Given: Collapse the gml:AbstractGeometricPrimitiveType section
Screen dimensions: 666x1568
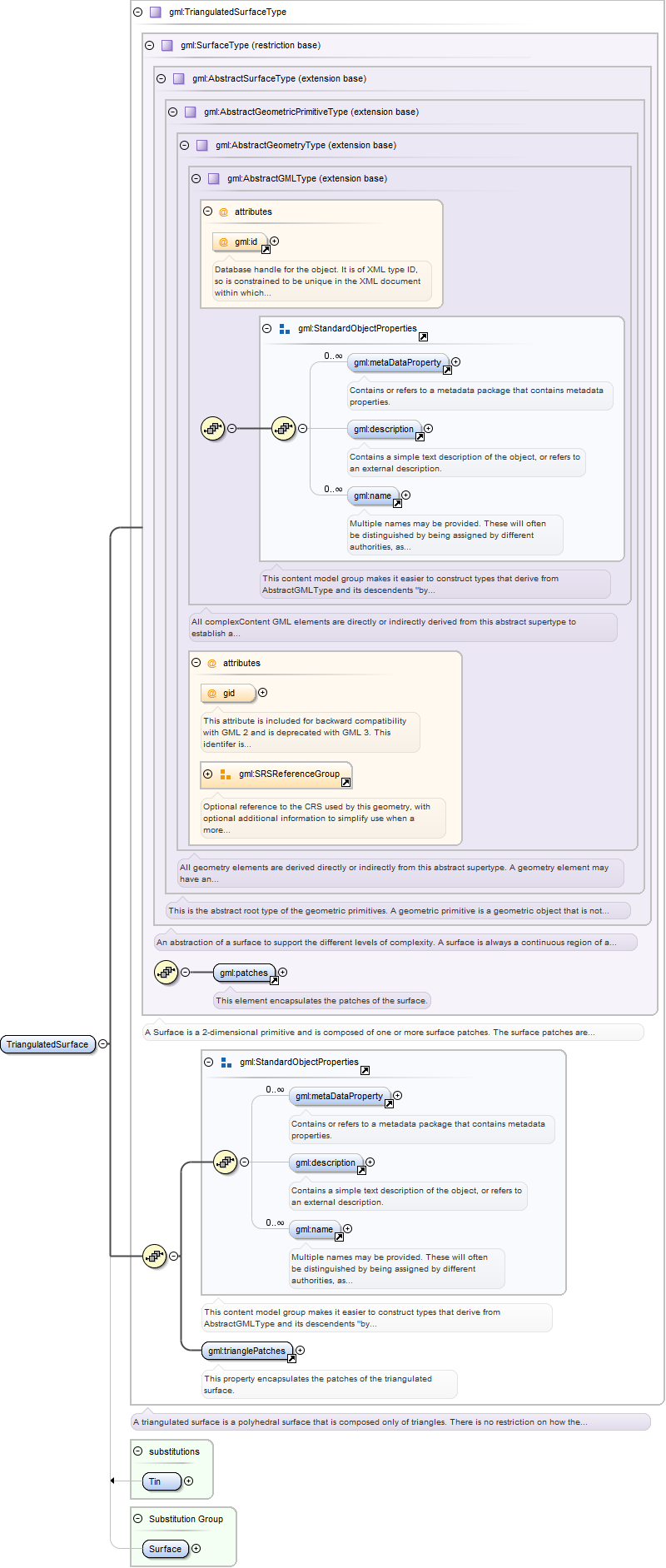Looking at the screenshot, I should coord(173,112).
